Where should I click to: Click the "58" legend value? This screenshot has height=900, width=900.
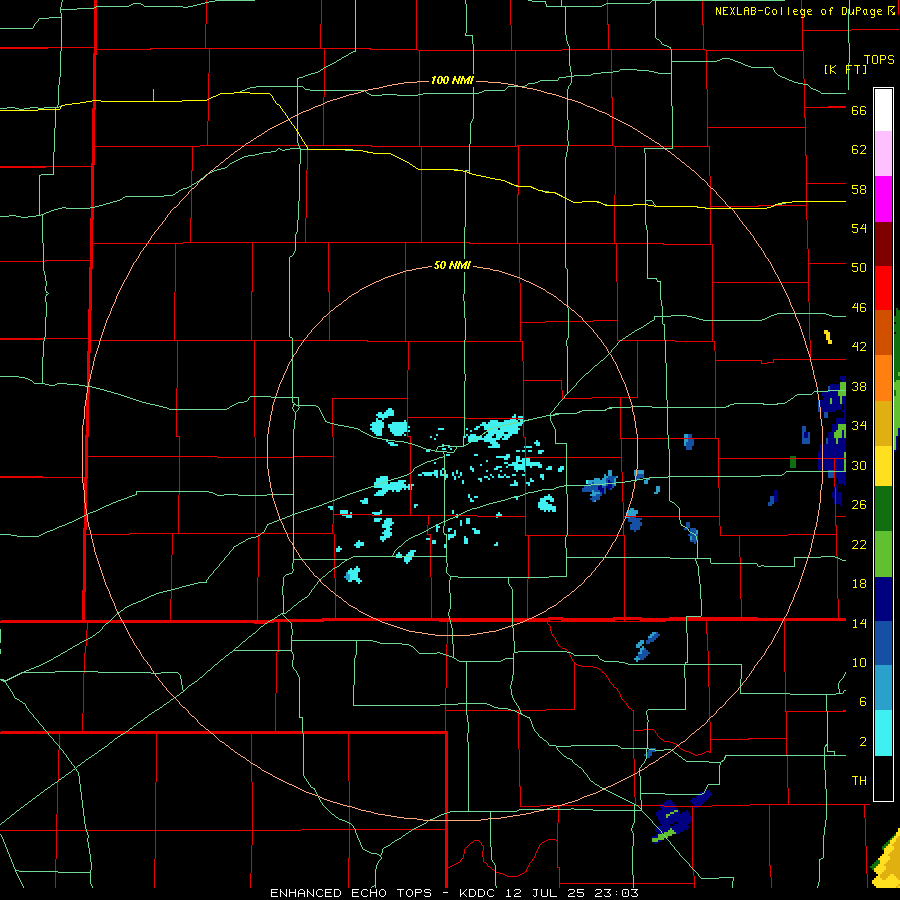click(859, 189)
